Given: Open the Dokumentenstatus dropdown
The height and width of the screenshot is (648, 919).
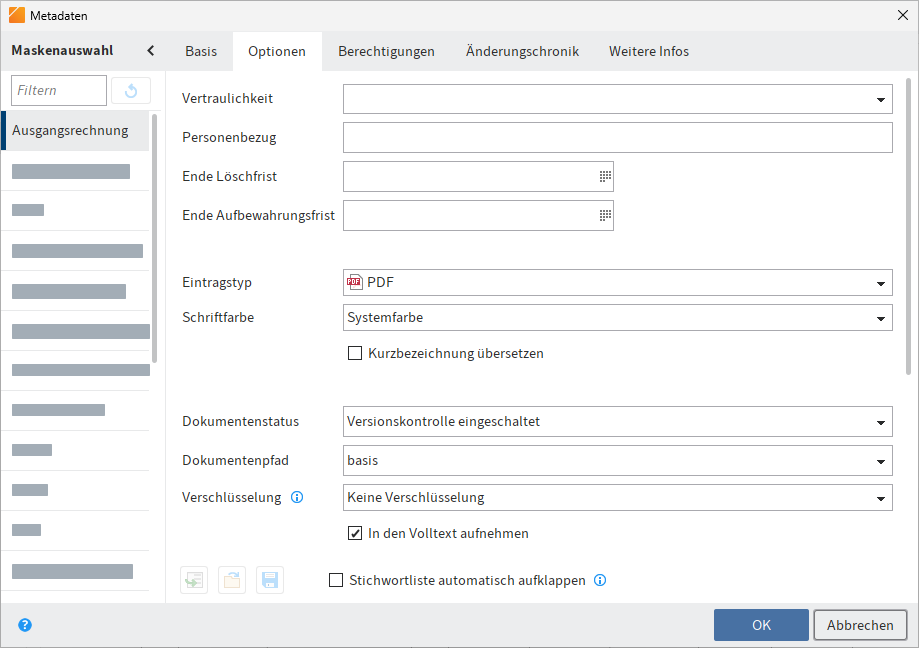Looking at the screenshot, I should click(x=880, y=421).
